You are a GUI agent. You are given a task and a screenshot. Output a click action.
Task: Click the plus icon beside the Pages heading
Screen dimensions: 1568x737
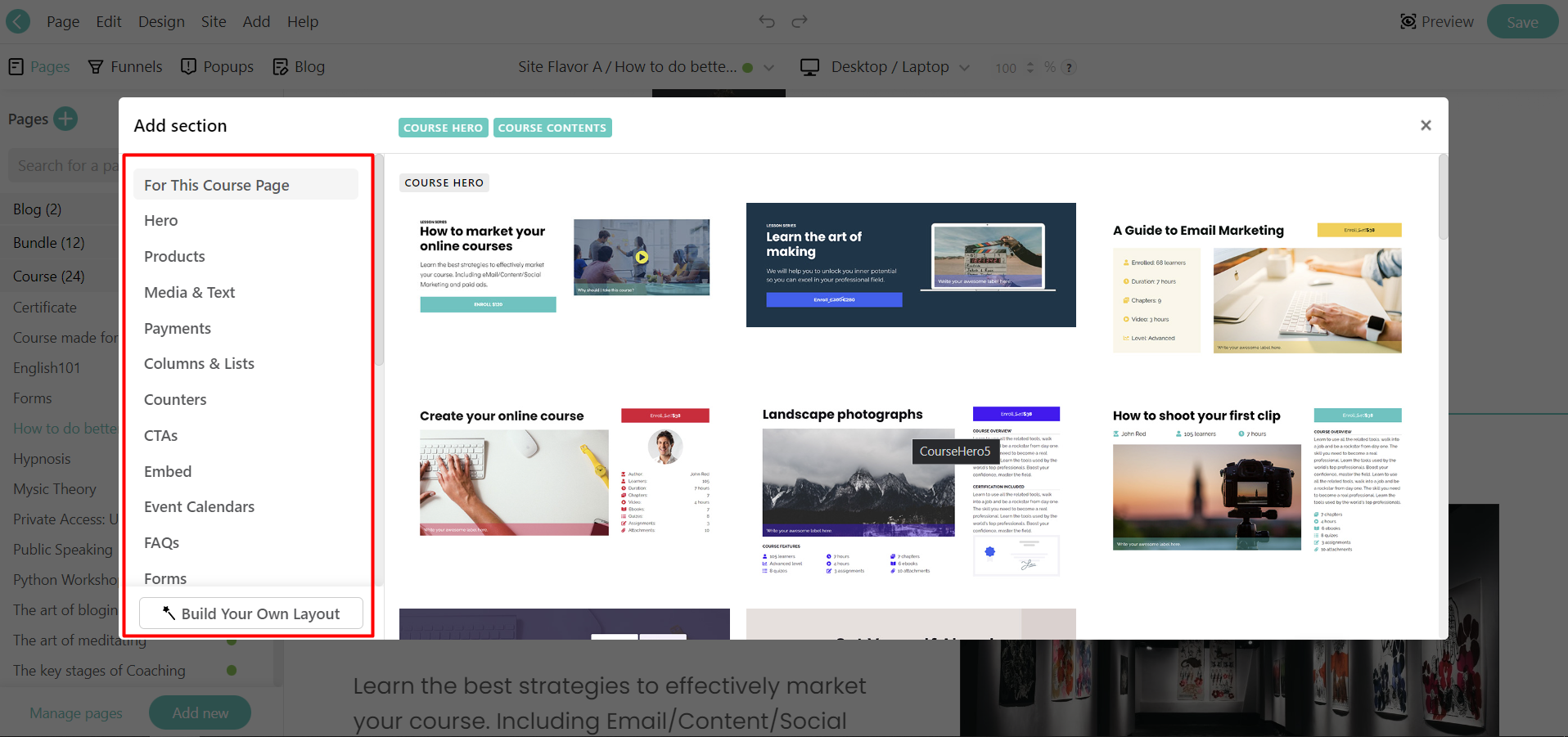point(64,119)
